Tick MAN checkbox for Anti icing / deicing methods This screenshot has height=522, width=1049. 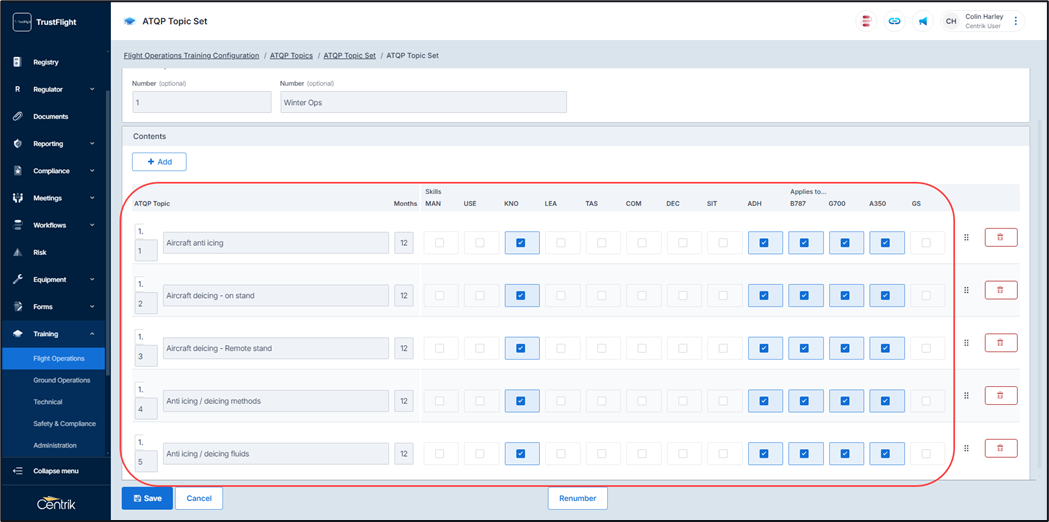pyautogui.click(x=440, y=401)
